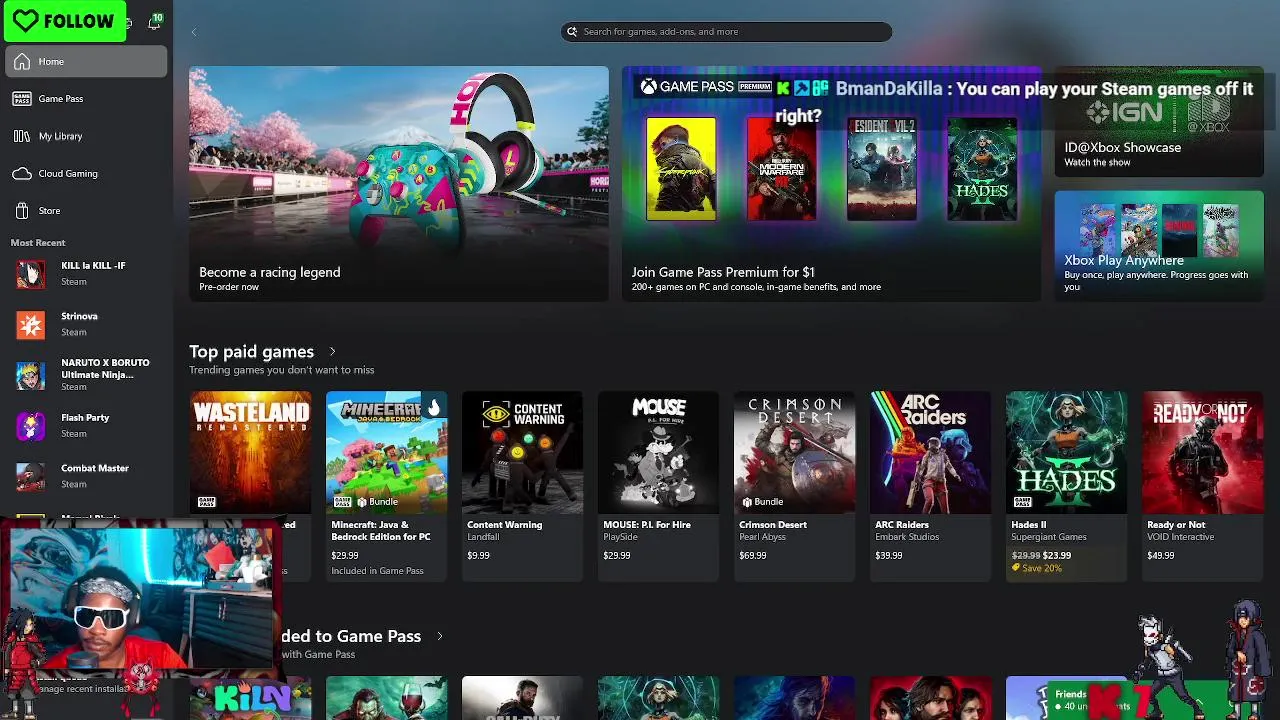
Task: Open Call of Duty tile in bottom row
Action: [523, 698]
